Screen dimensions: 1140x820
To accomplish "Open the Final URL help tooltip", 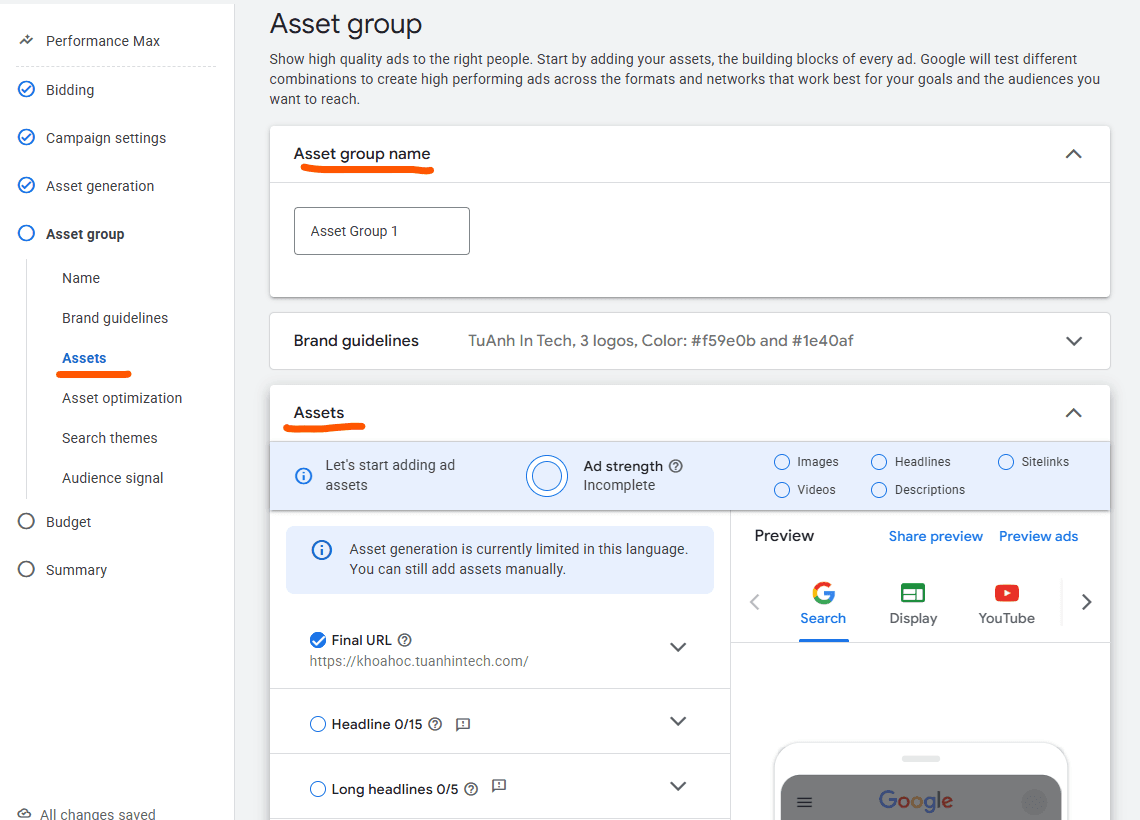I will point(403,640).
